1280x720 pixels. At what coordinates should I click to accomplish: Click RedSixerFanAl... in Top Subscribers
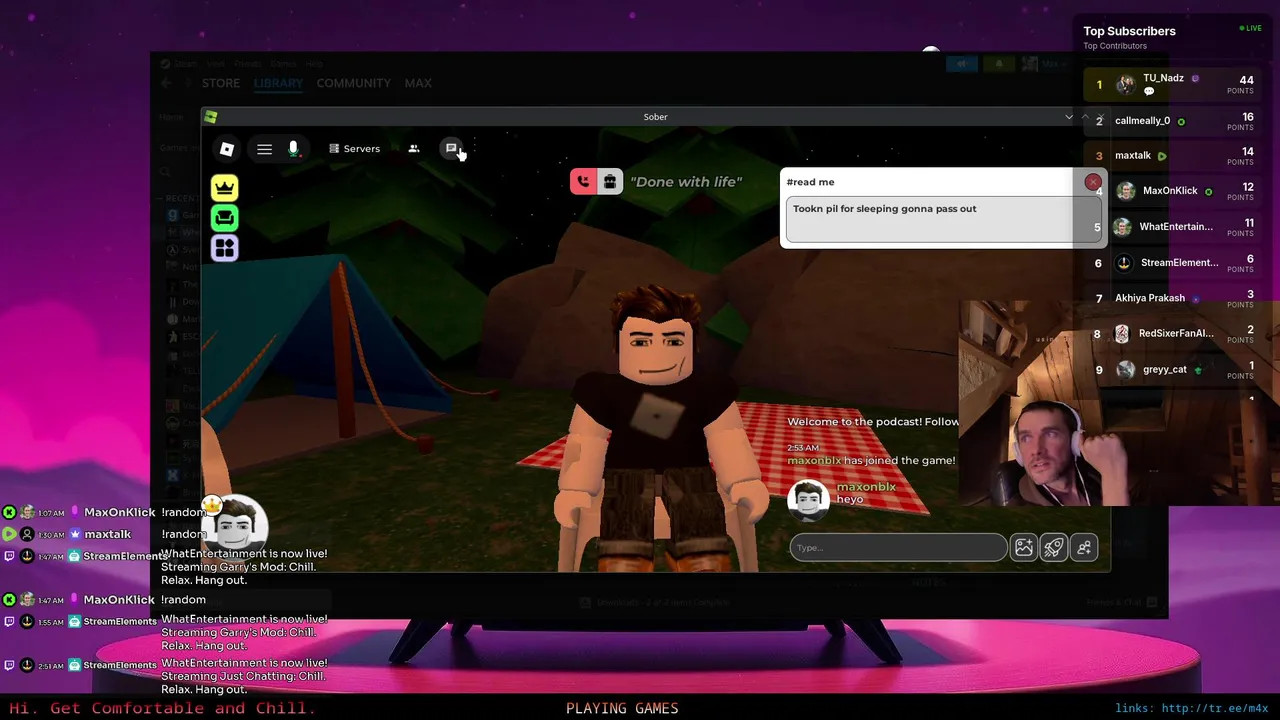point(1171,333)
